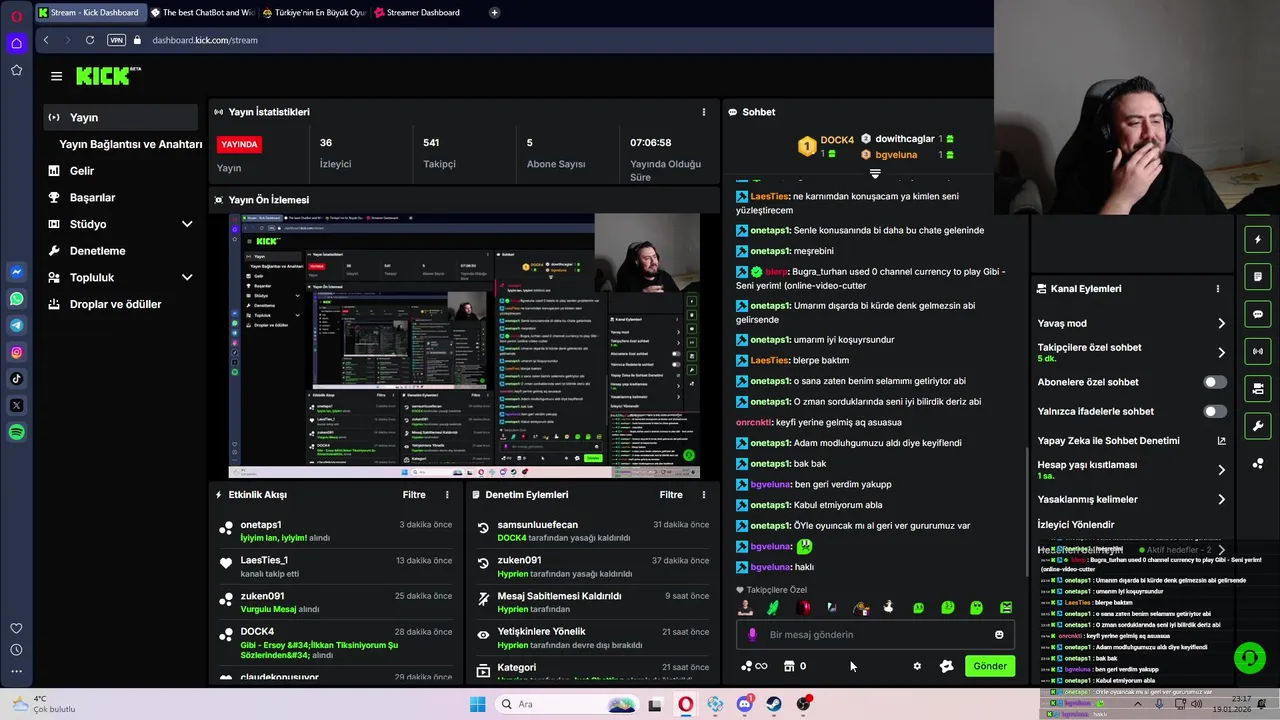
Task: Expand the Topluluk sidebar section
Action: [x=187, y=277]
